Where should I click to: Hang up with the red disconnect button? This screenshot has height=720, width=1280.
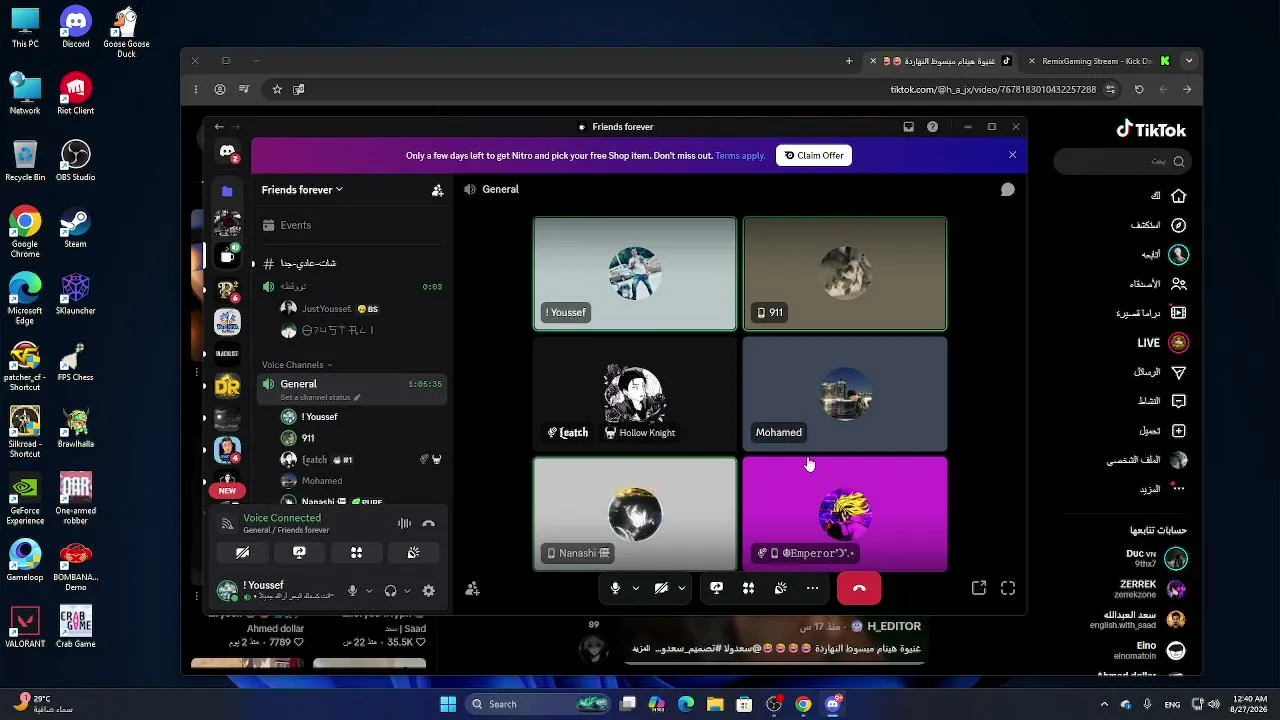tap(859, 588)
